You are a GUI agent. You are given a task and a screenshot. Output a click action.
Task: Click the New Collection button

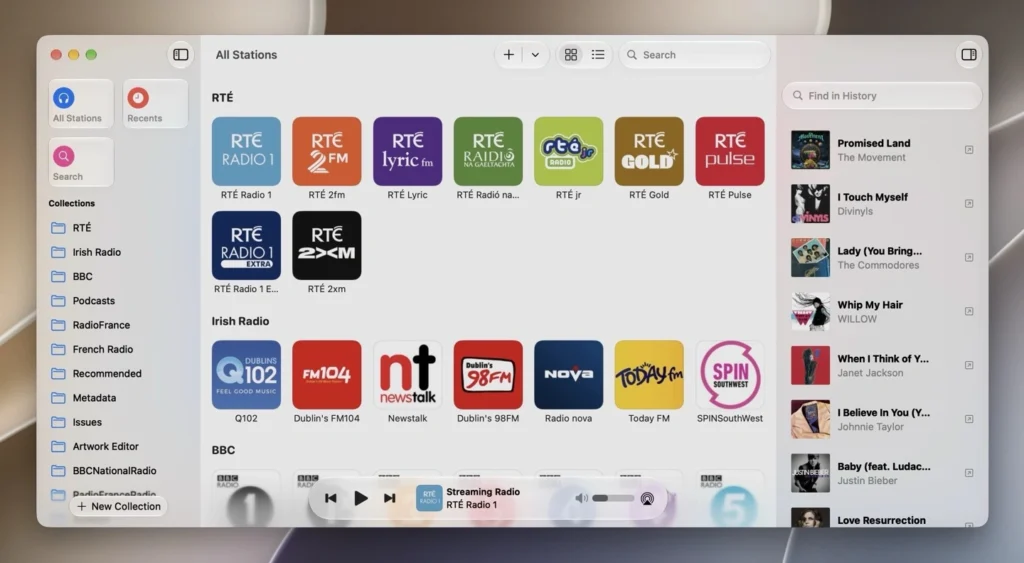[119, 506]
